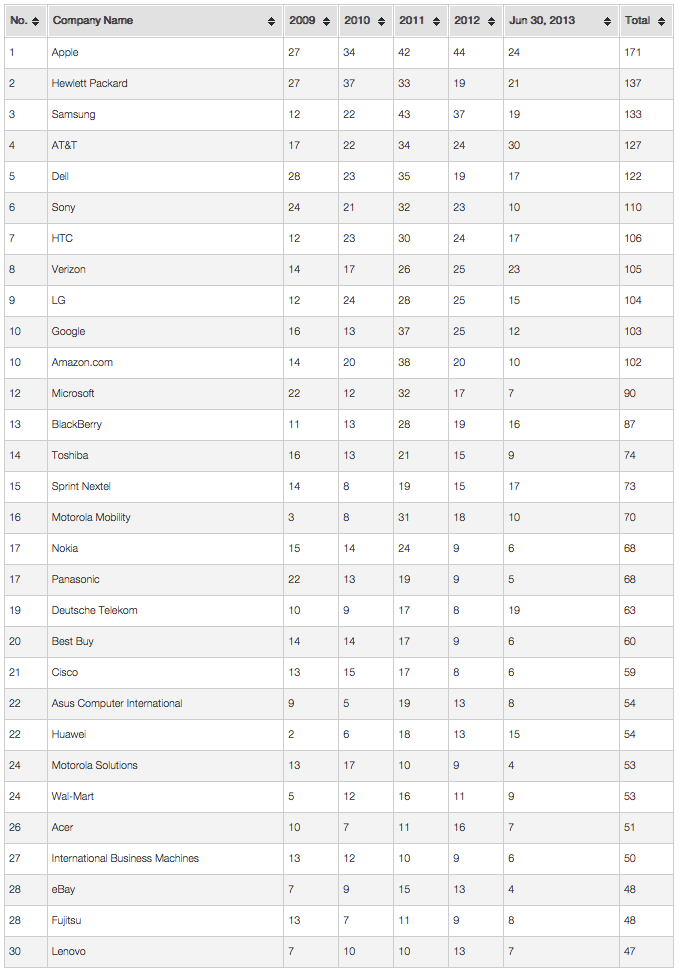Image resolution: width=679 pixels, height=973 pixels.
Task: Click the Motorola Mobility row name
Action: tap(91, 517)
